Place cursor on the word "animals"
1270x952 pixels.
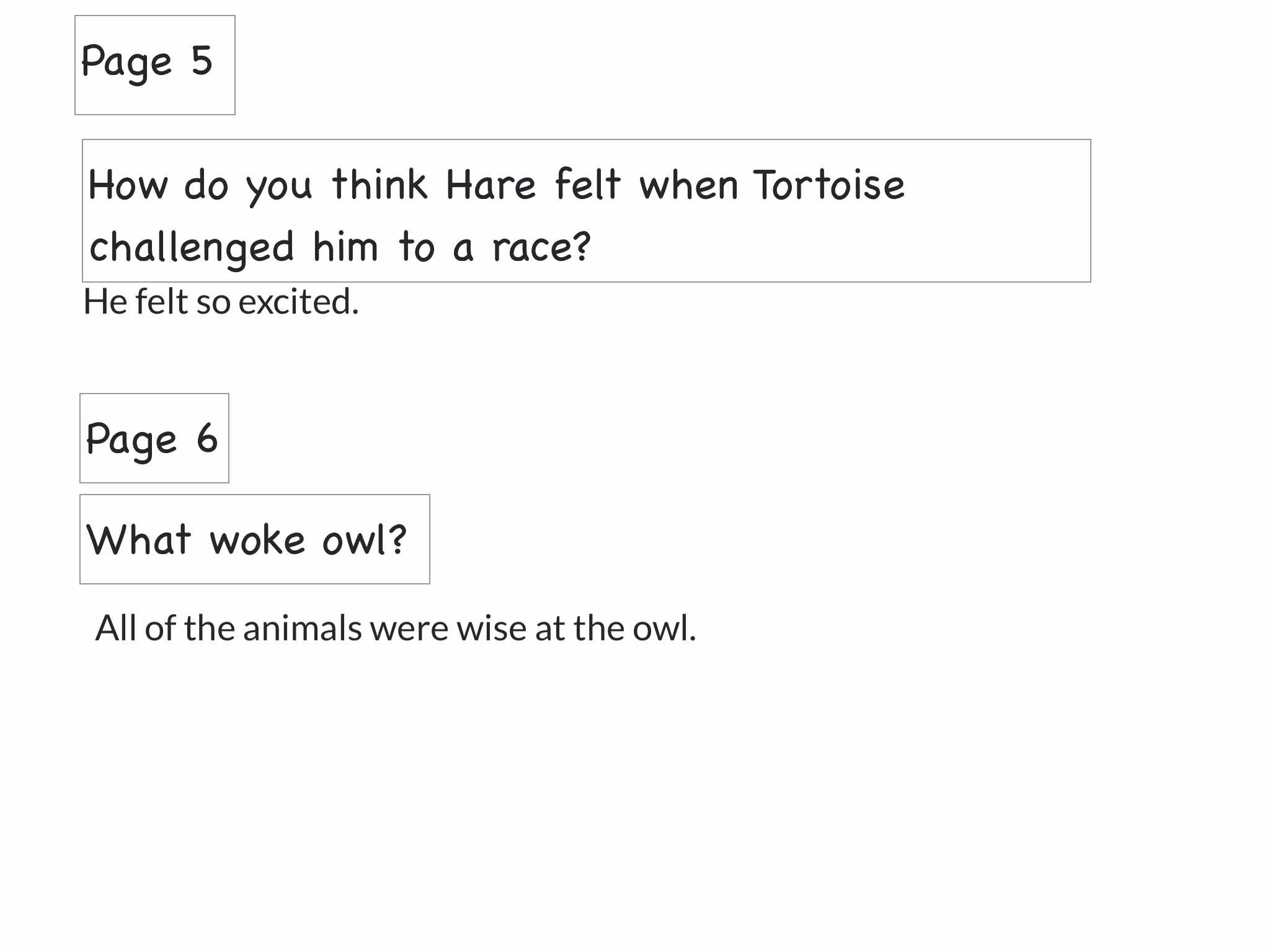tap(303, 628)
